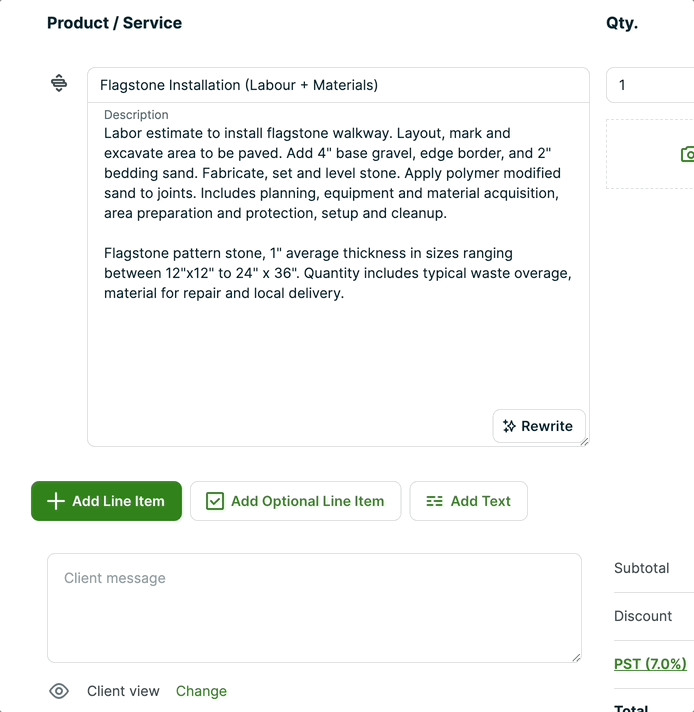Viewport: 694px width, 712px height.
Task: Select the Add Text button label
Action: point(480,501)
